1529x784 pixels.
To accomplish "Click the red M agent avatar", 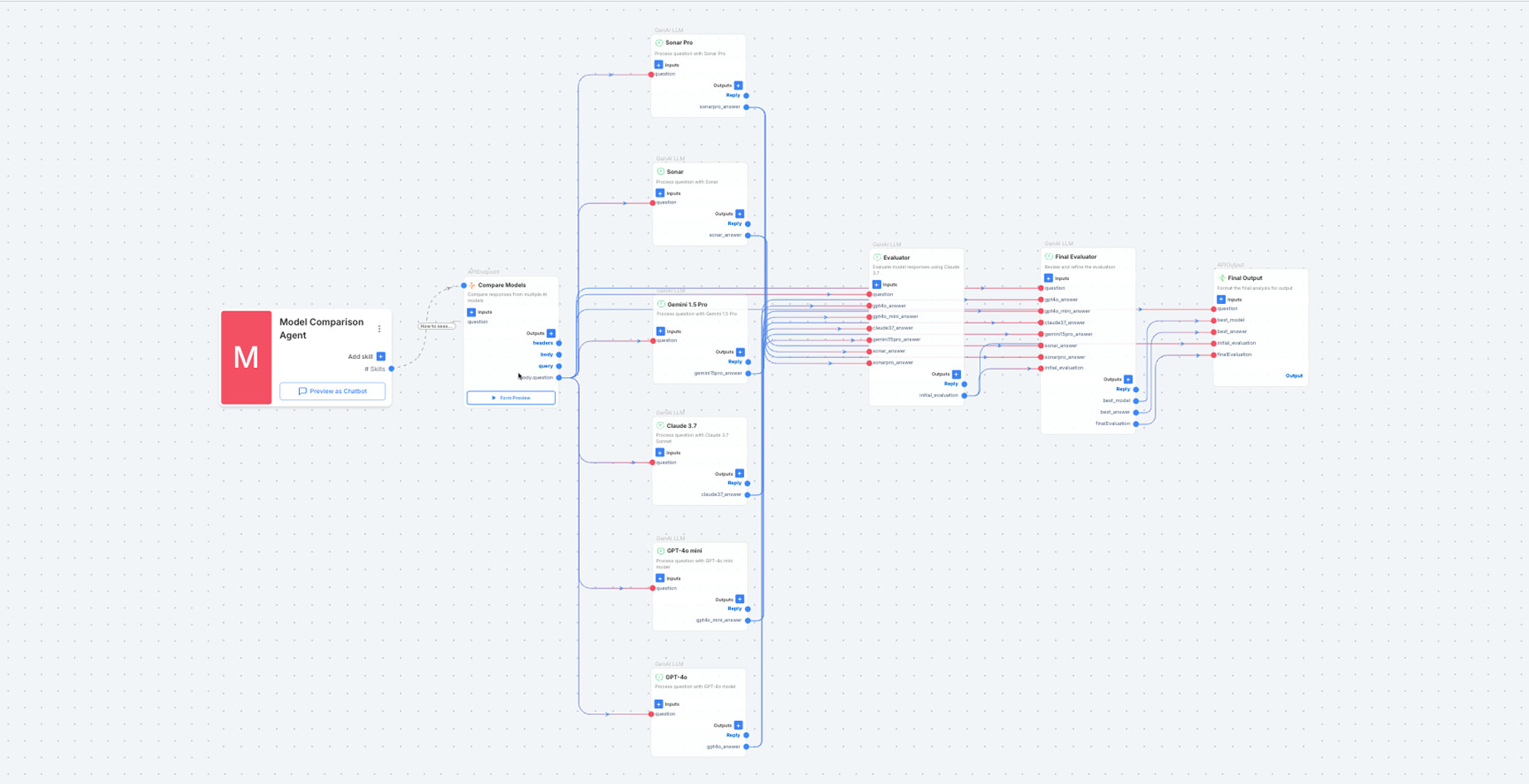I will coord(246,357).
